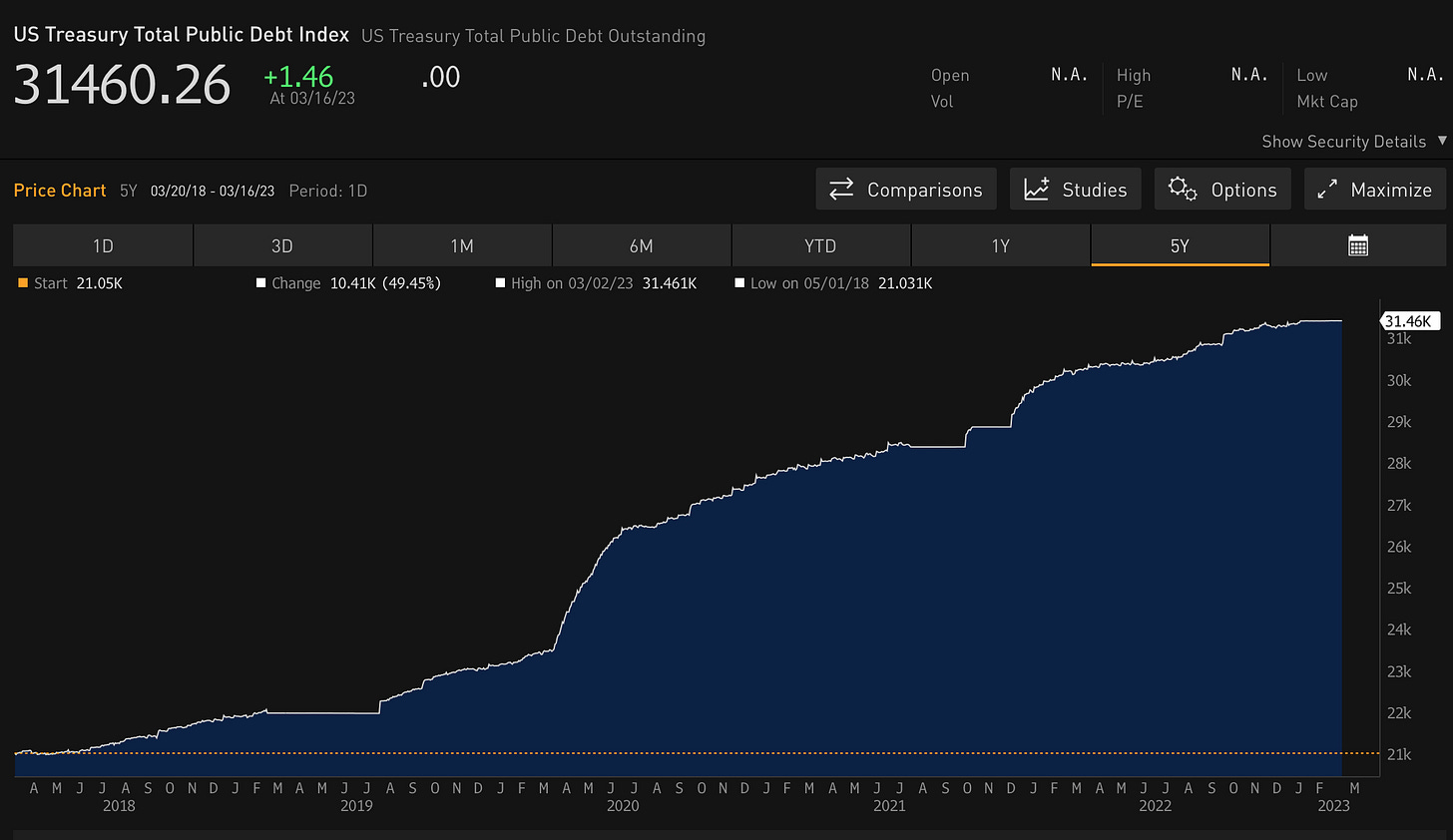
Task: Click Show Security Details link
Action: point(1344,142)
